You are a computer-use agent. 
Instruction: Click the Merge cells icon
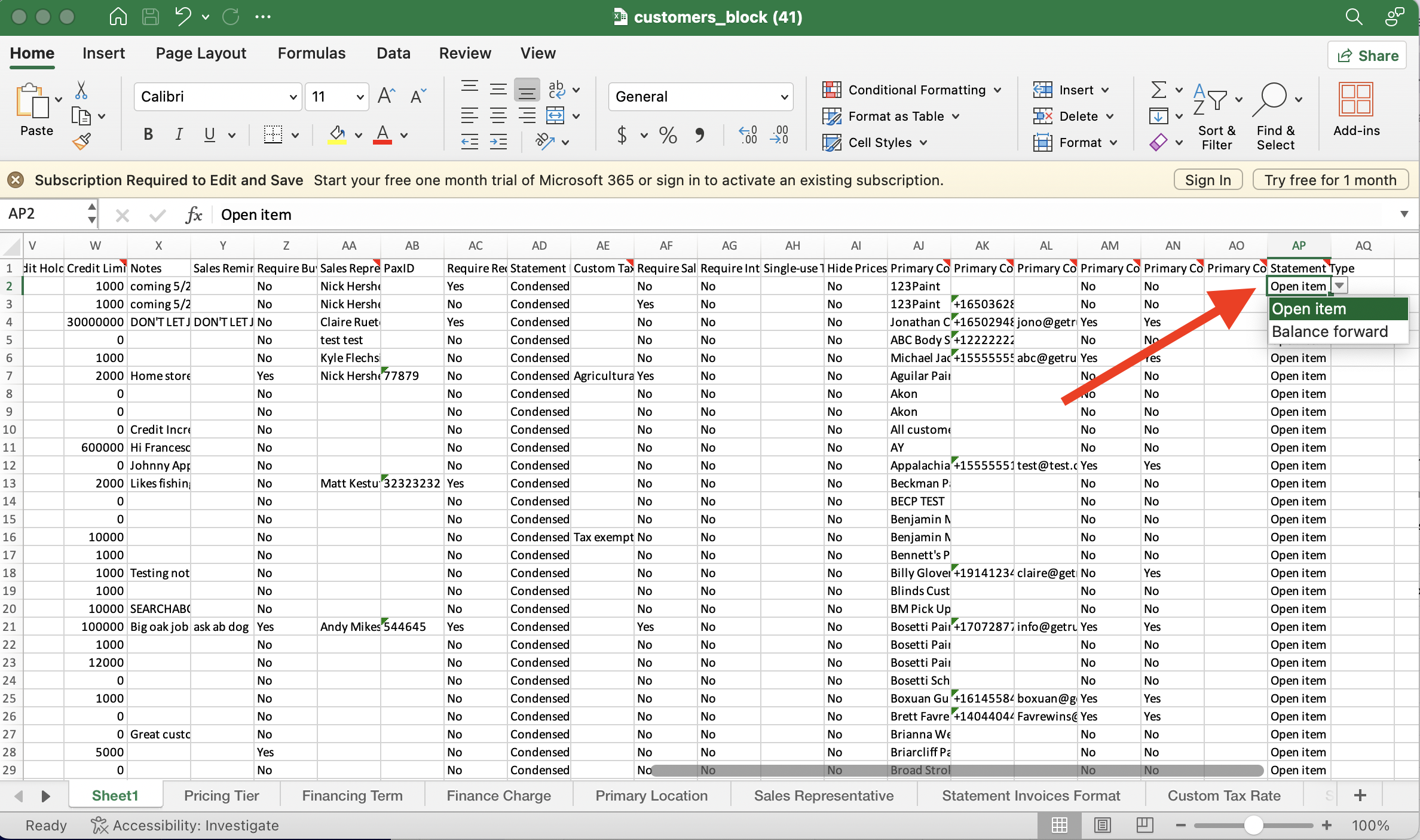(555, 116)
